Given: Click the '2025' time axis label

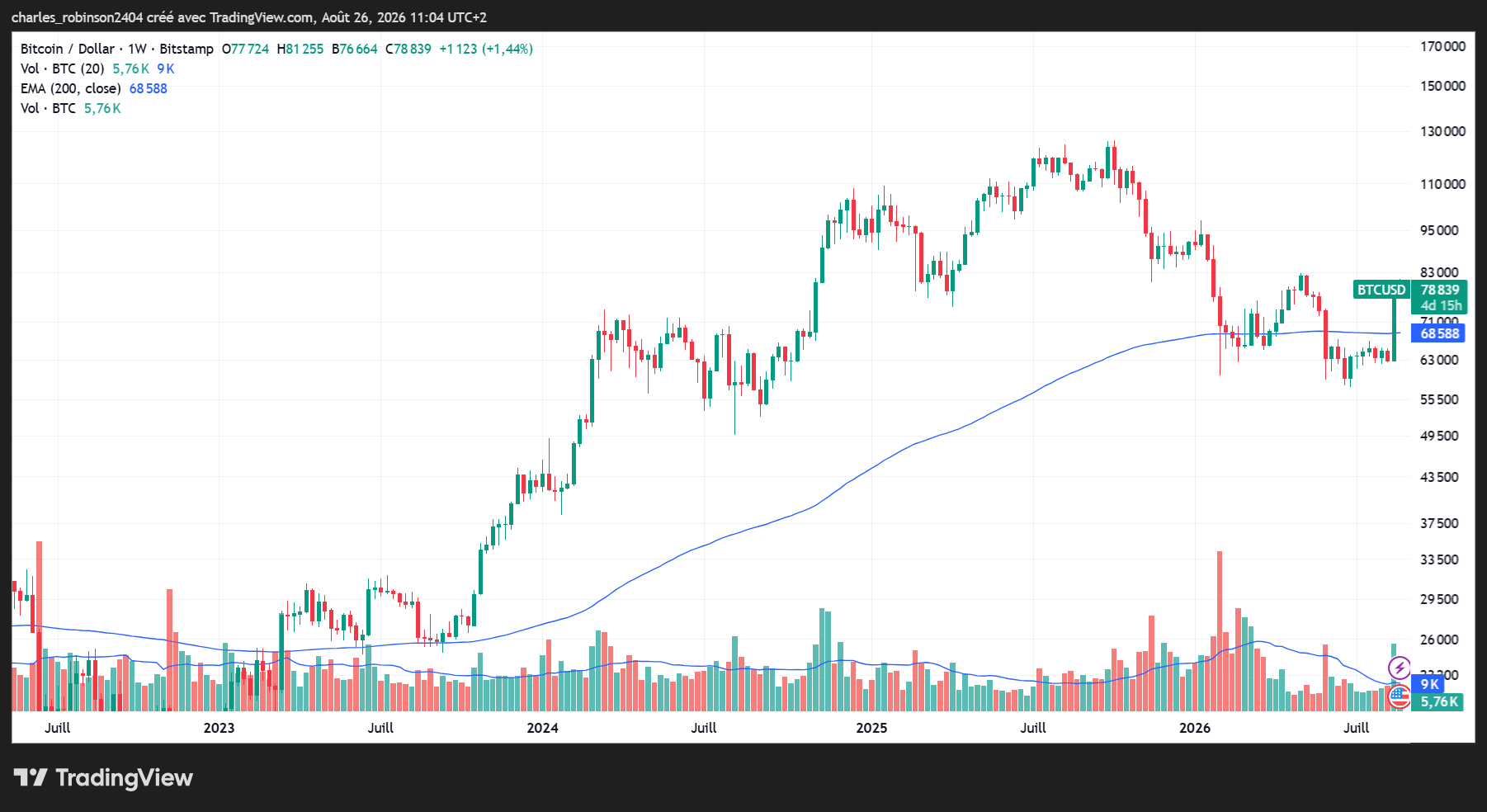Looking at the screenshot, I should click(x=871, y=728).
